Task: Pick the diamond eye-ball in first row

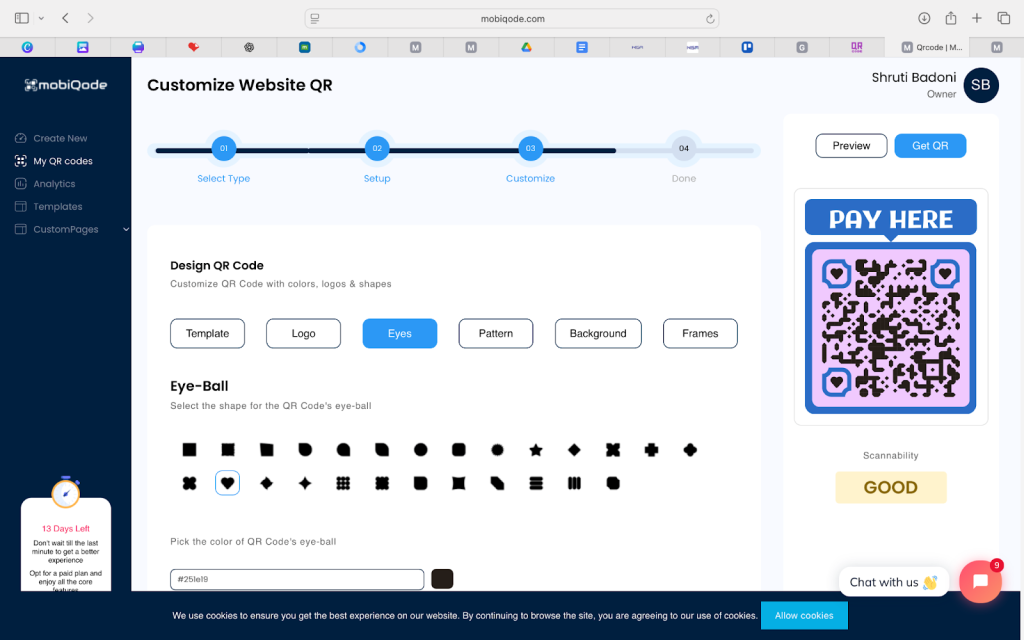Action: 574,450
